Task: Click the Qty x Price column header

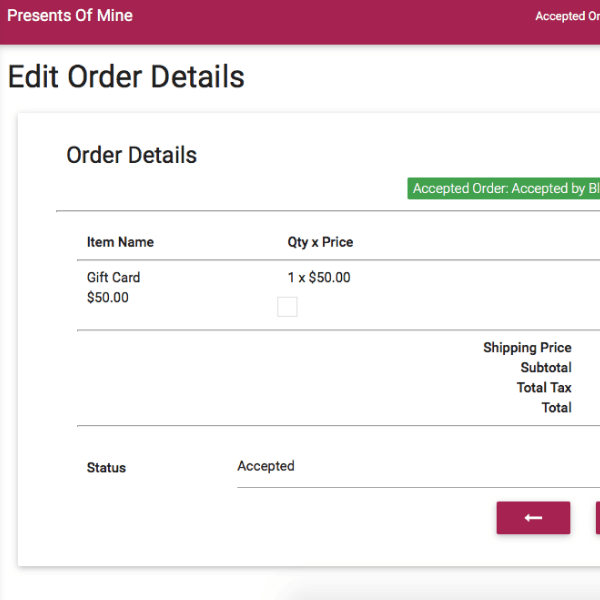Action: click(320, 242)
